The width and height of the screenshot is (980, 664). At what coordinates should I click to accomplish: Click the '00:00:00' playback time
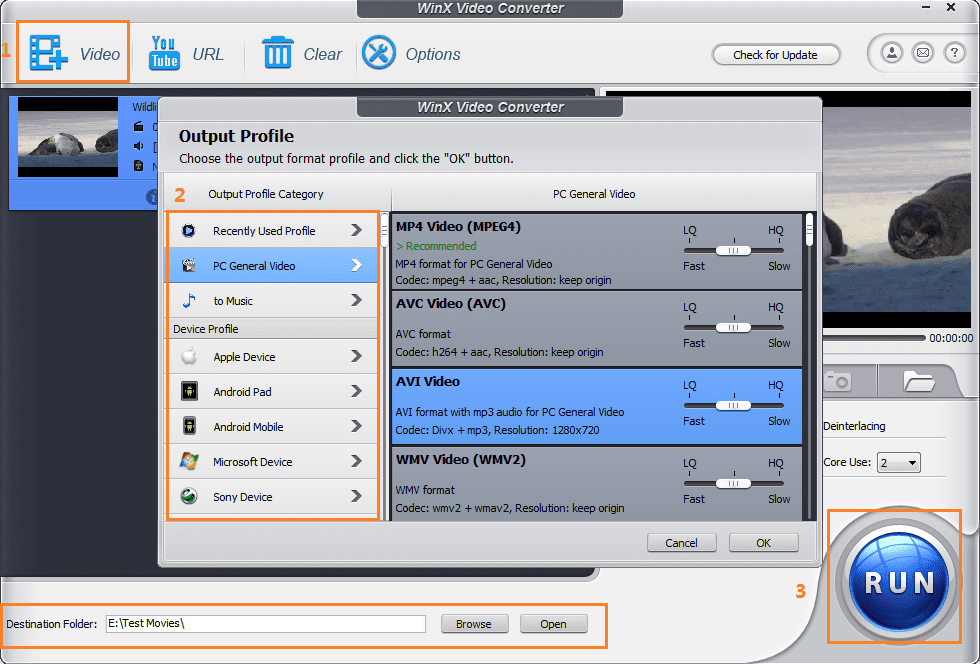click(951, 338)
